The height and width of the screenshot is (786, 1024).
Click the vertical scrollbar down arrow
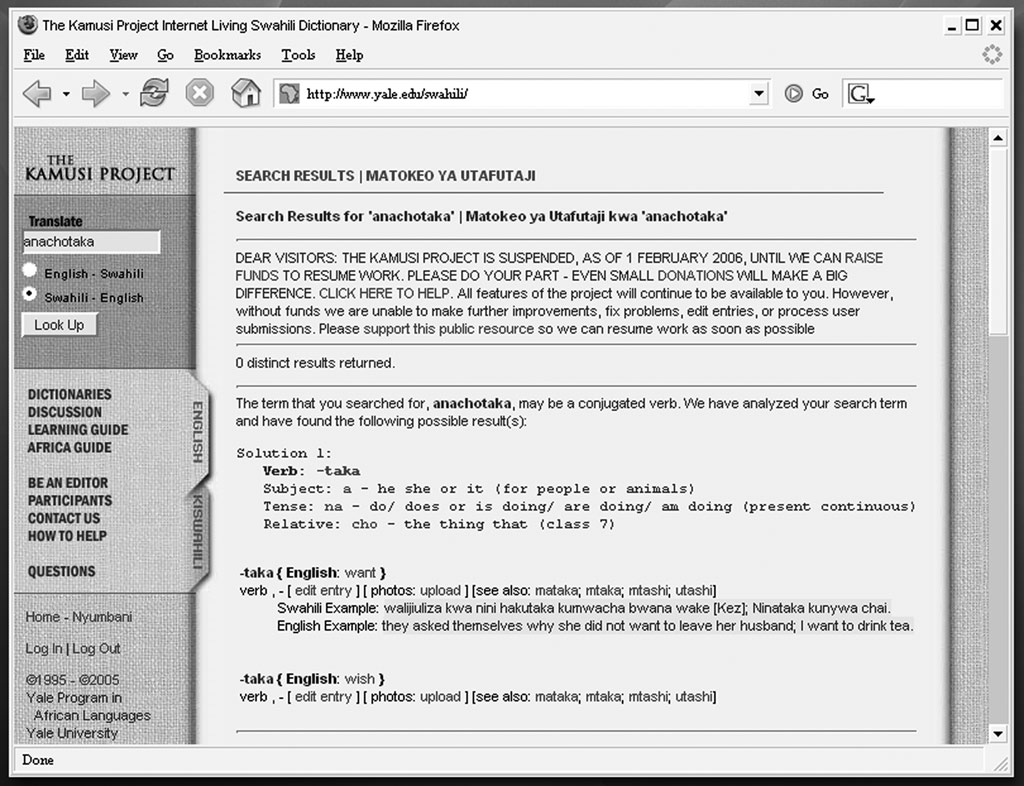pos(997,734)
